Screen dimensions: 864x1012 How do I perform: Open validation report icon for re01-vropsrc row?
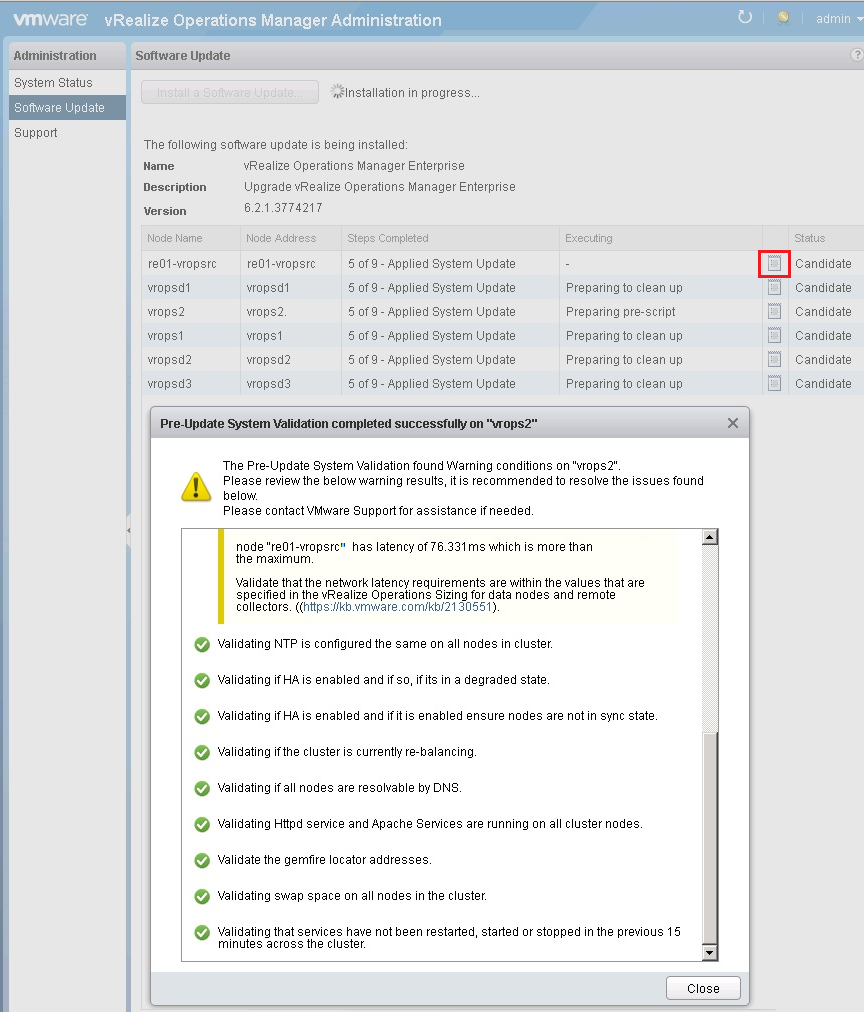pyautogui.click(x=774, y=264)
